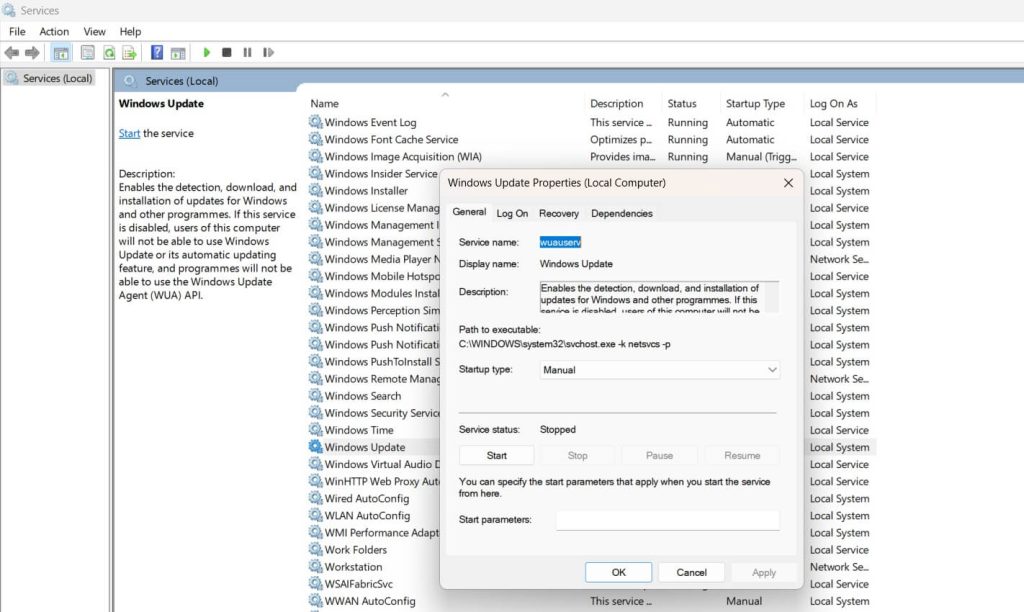1024x612 pixels.
Task: Start the service with the green play icon
Action: [206, 52]
